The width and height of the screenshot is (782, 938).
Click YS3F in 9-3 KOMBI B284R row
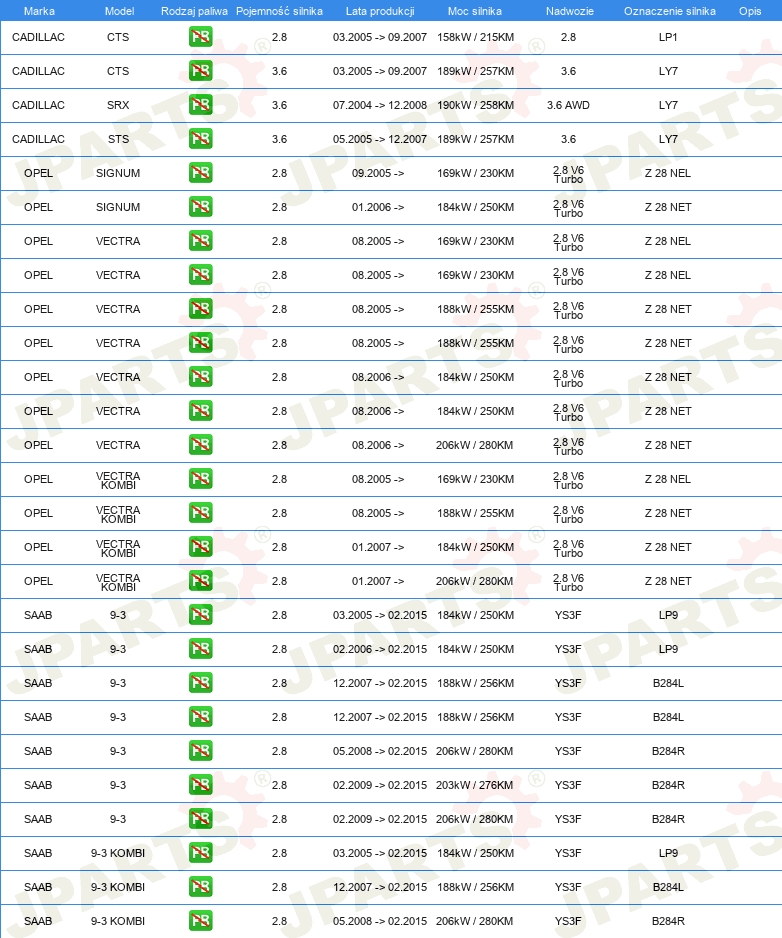[568, 921]
